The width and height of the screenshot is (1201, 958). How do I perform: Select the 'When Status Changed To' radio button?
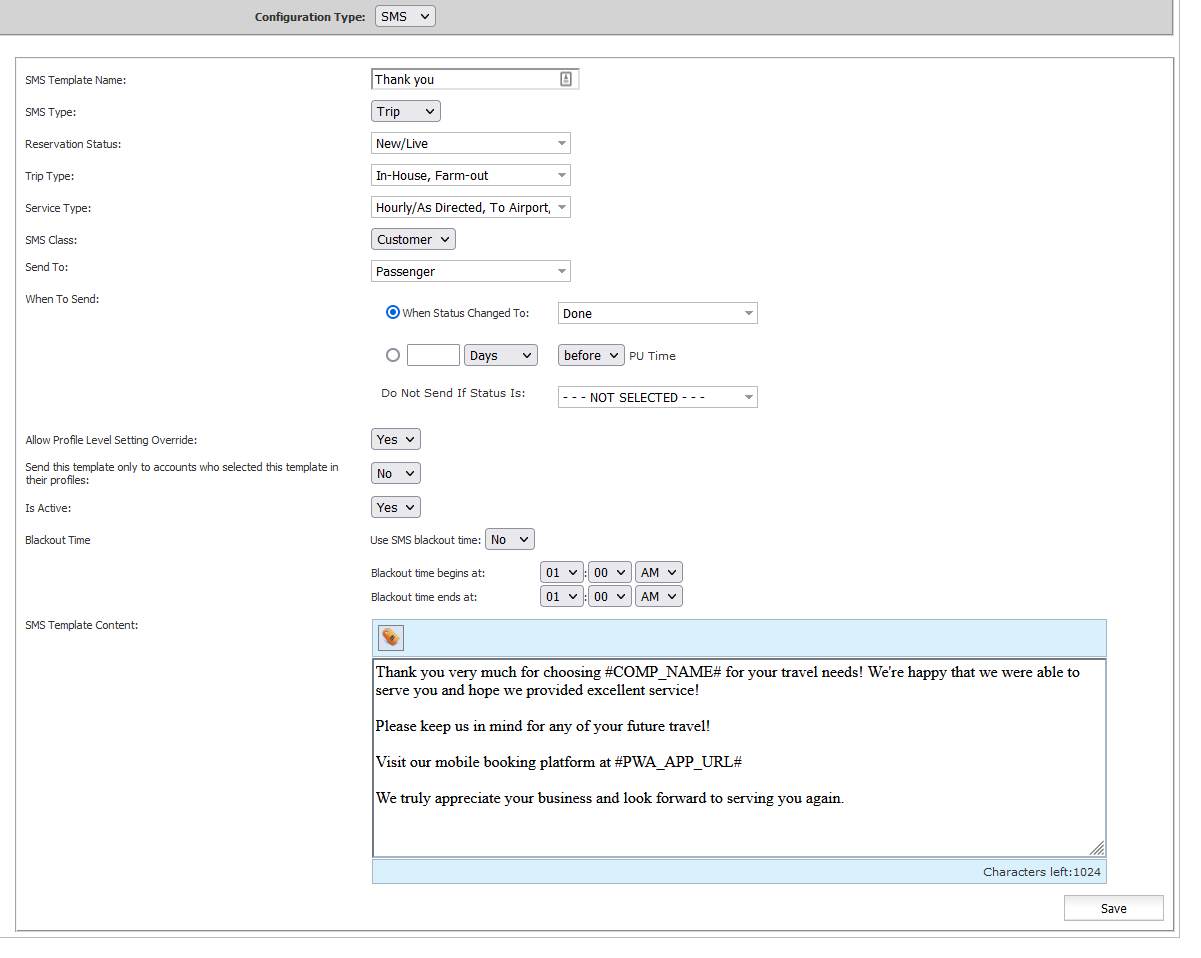point(393,313)
